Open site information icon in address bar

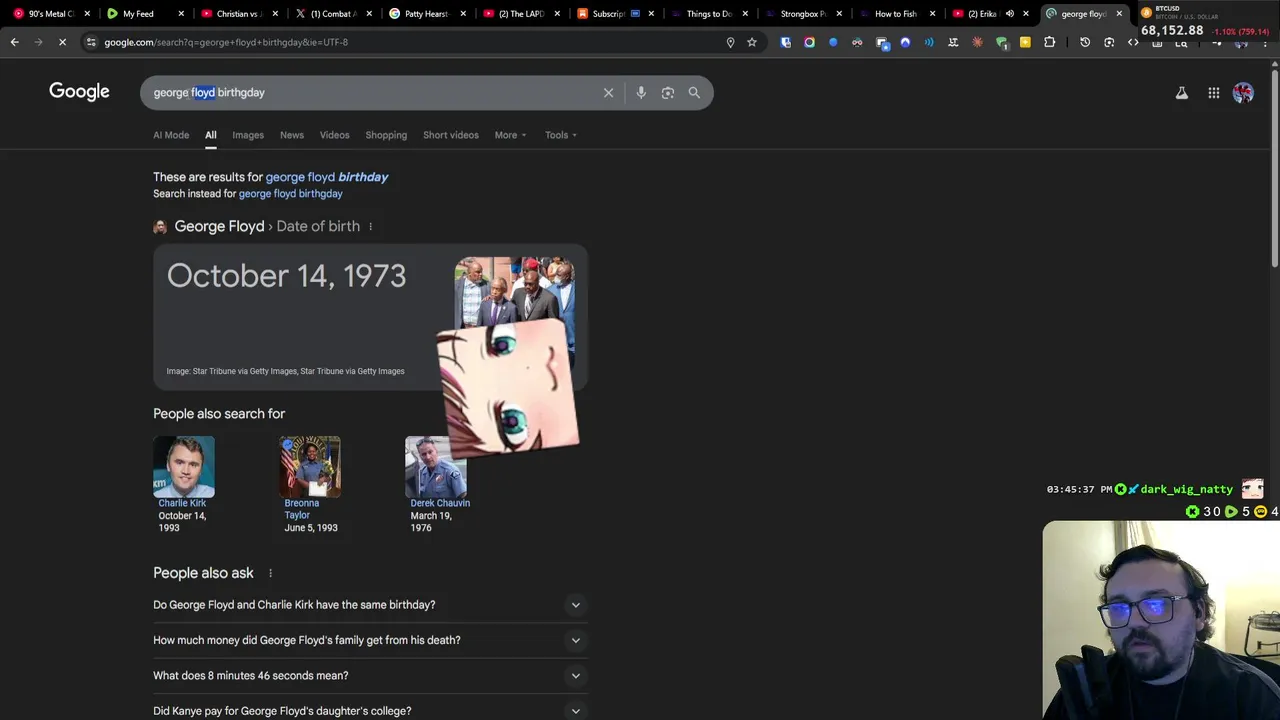[x=91, y=42]
